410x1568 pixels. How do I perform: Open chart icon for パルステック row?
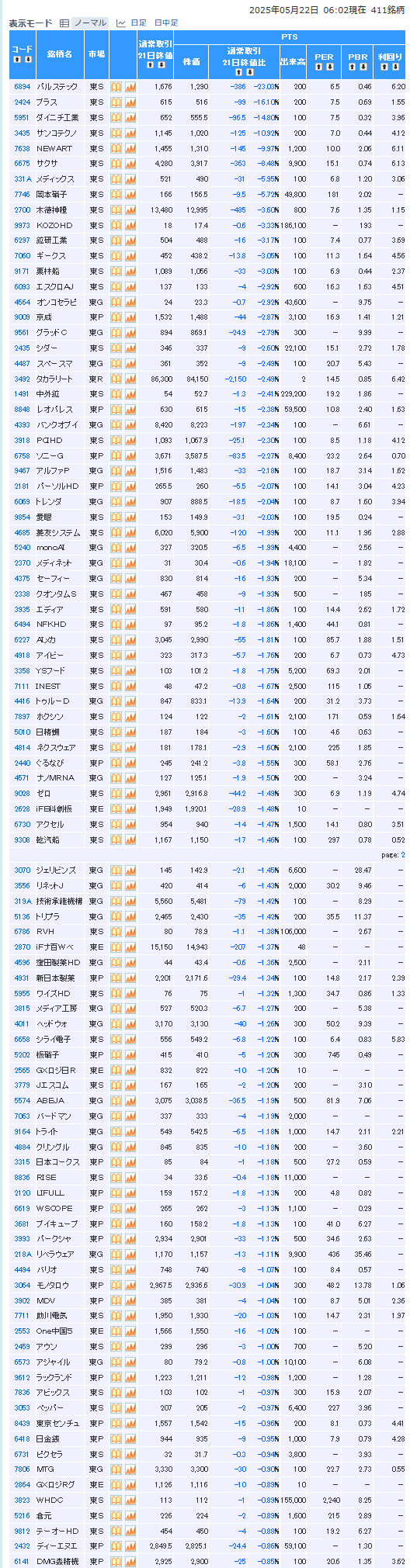(130, 87)
